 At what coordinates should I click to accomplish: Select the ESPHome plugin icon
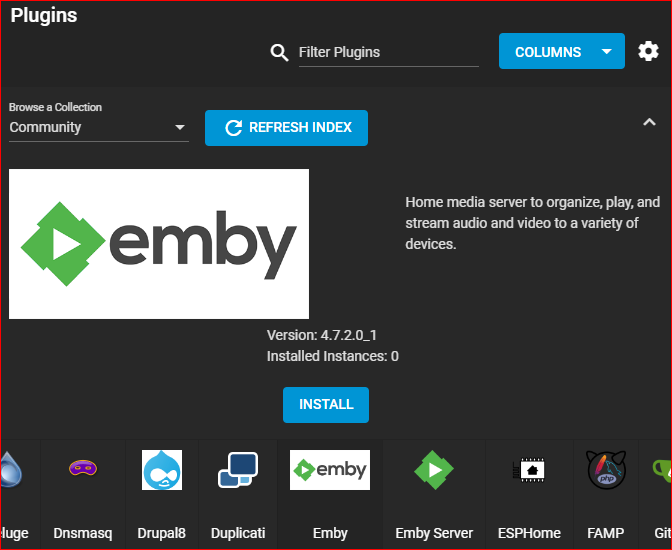point(529,470)
